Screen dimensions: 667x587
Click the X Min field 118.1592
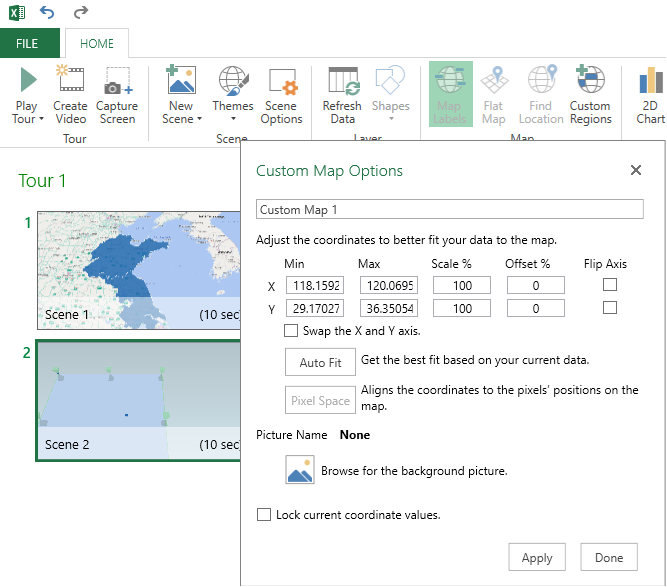coord(315,285)
